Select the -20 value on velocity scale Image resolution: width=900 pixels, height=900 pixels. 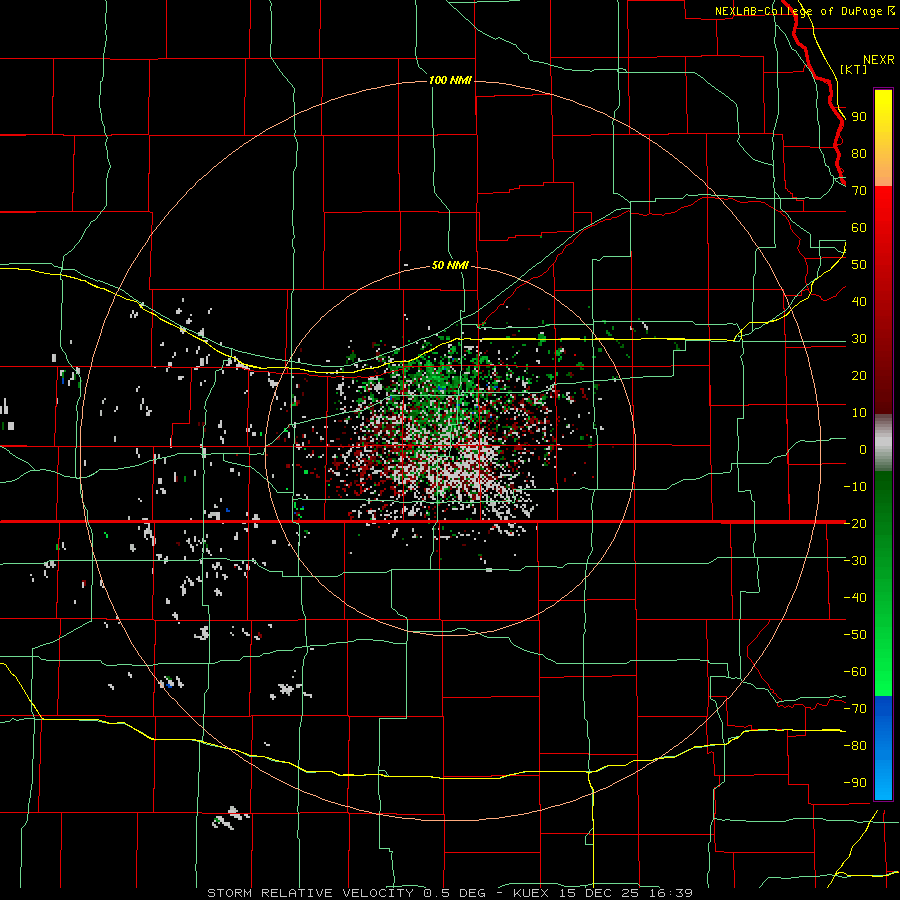pos(855,523)
